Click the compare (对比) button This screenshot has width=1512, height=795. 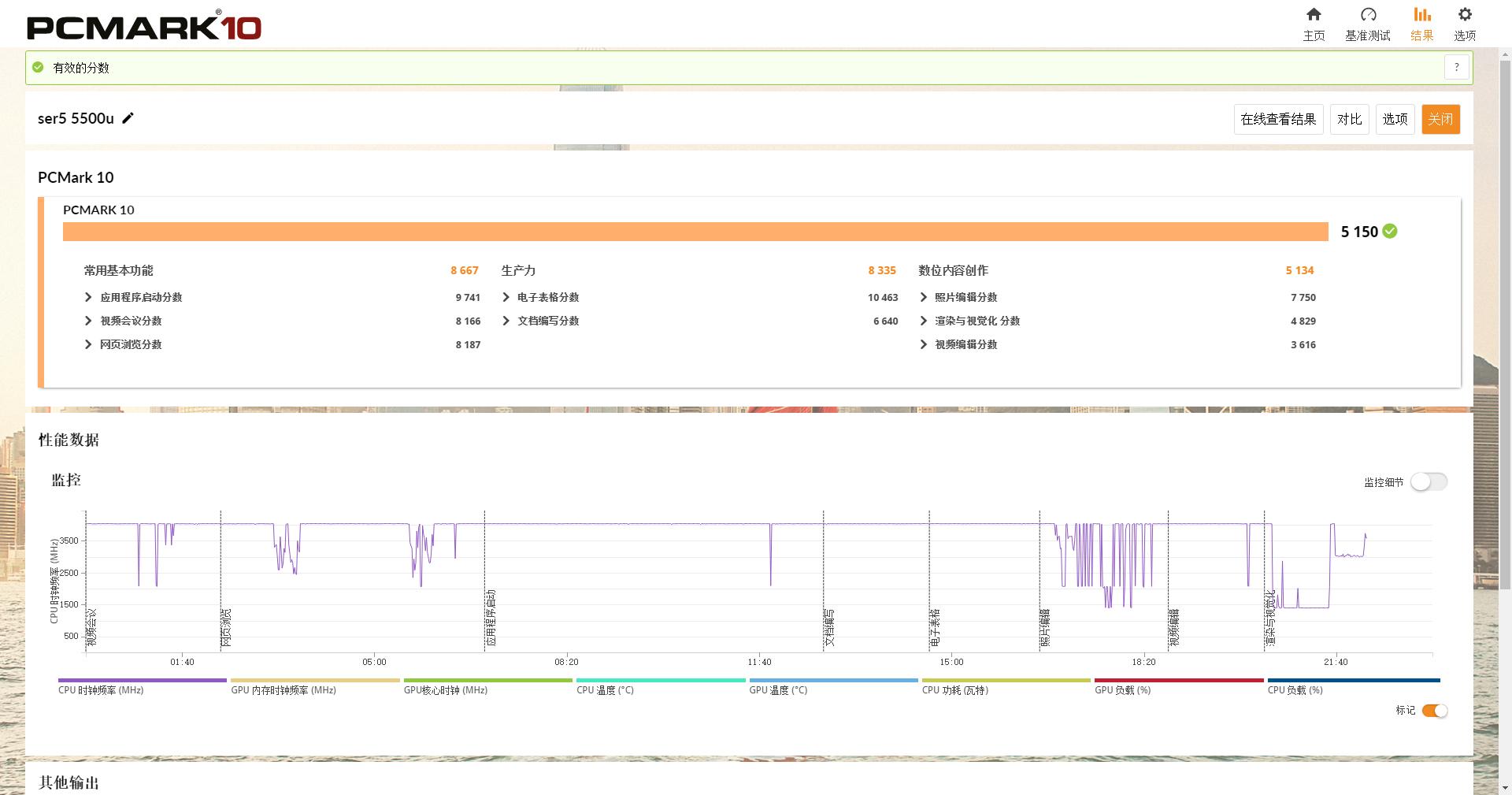point(1349,119)
